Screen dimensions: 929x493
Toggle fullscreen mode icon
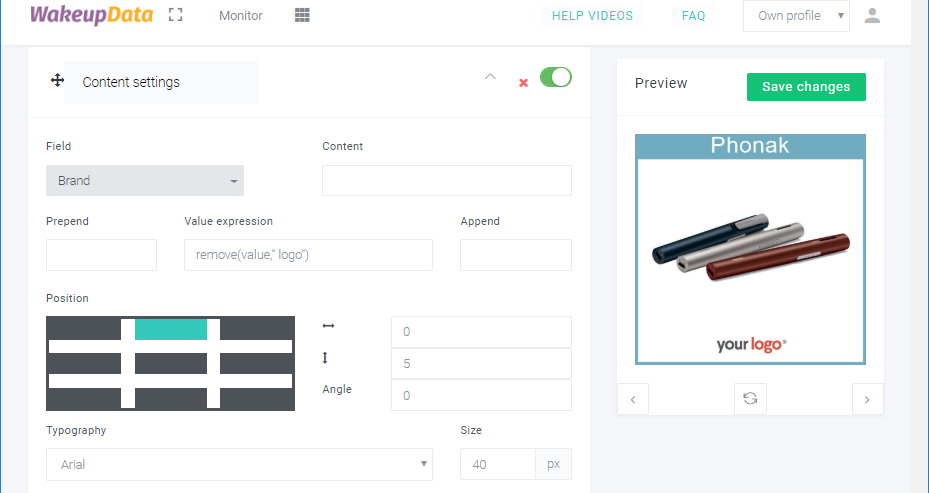click(x=175, y=15)
